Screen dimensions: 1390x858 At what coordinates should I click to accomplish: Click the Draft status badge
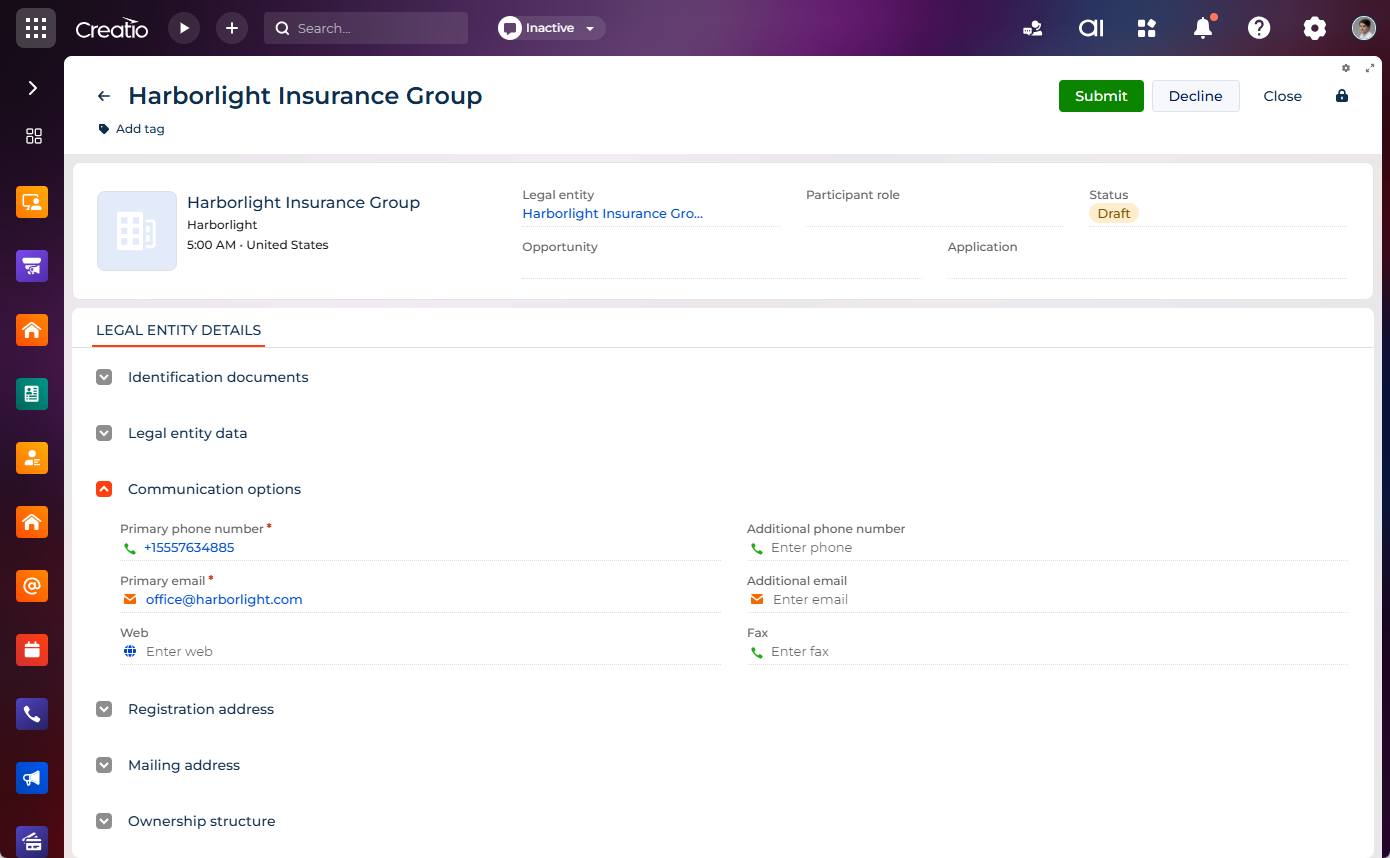point(1114,214)
